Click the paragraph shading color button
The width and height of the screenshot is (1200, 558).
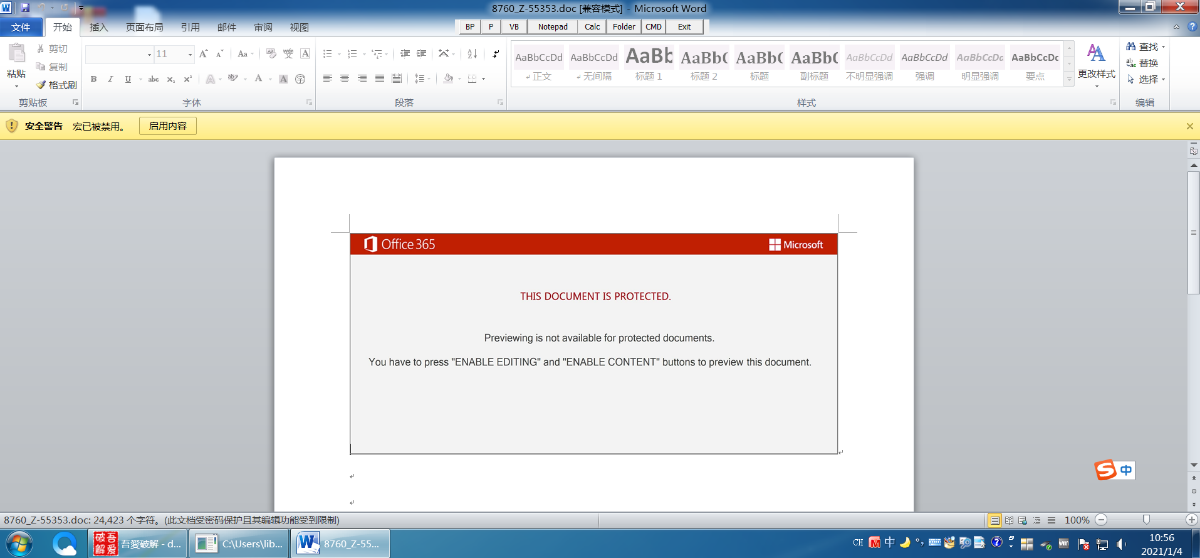[447, 78]
